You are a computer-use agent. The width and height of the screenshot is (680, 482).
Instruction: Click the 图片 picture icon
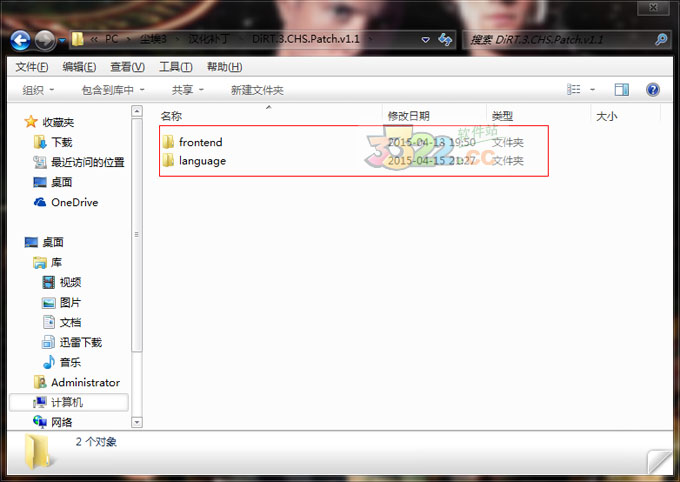49,302
